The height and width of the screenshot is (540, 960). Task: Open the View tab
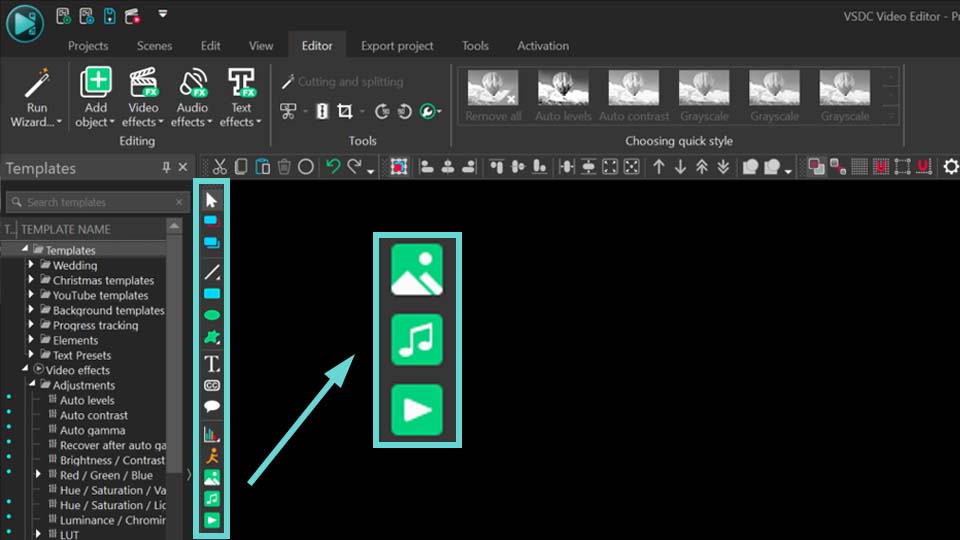(x=261, y=46)
